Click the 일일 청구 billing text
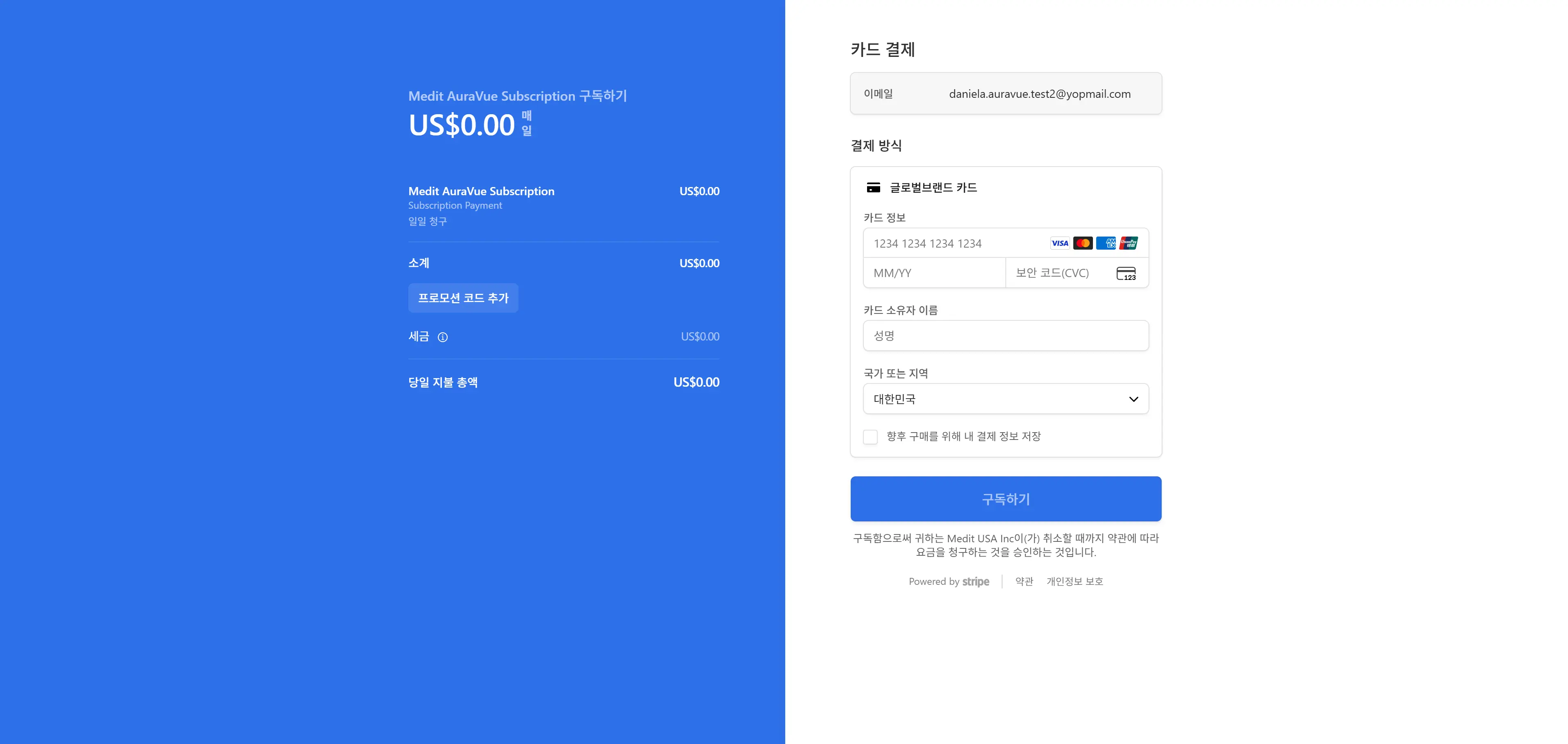The height and width of the screenshot is (744, 1568). pos(427,221)
